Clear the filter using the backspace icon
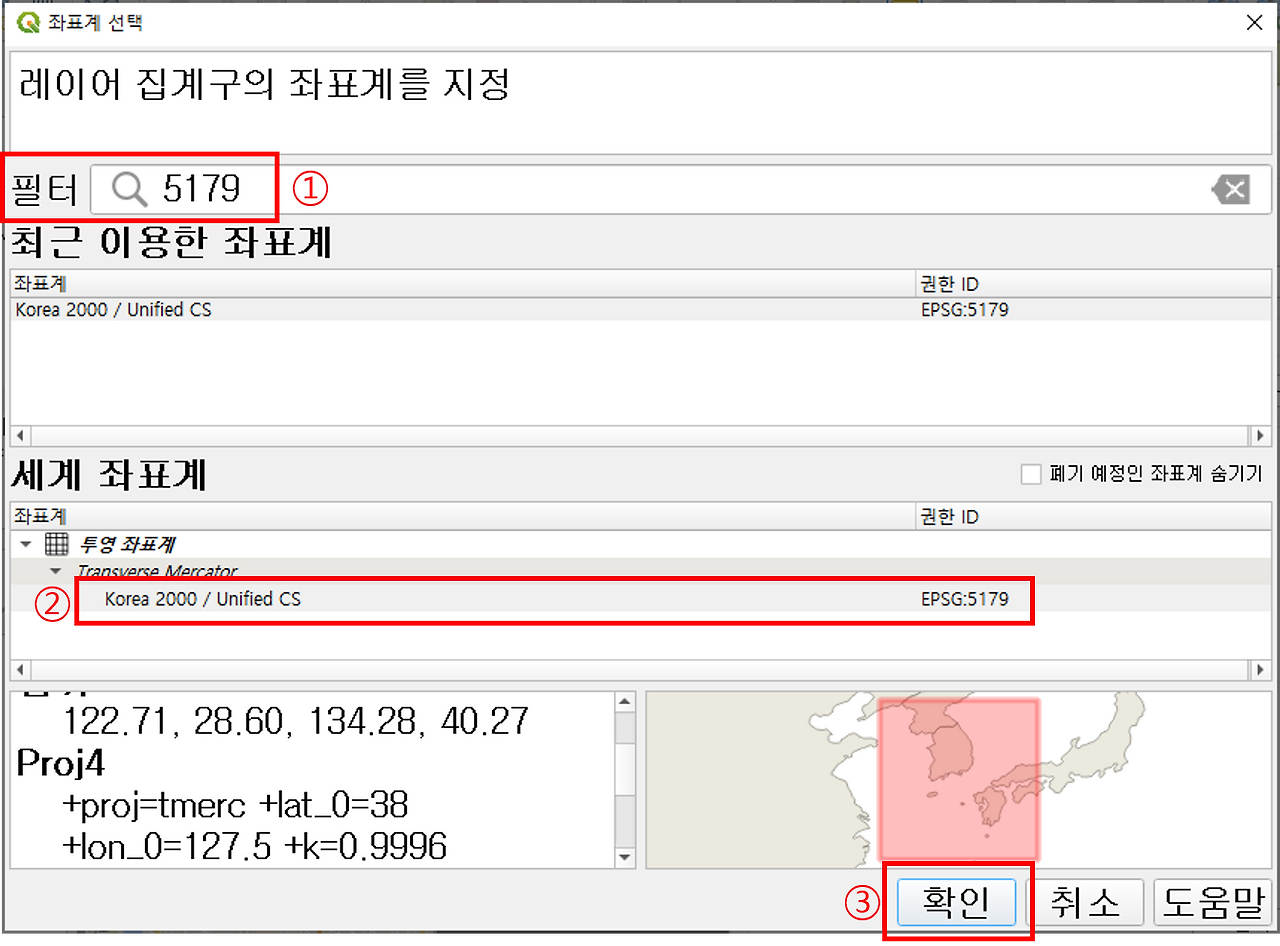The image size is (1280, 946). click(x=1231, y=188)
